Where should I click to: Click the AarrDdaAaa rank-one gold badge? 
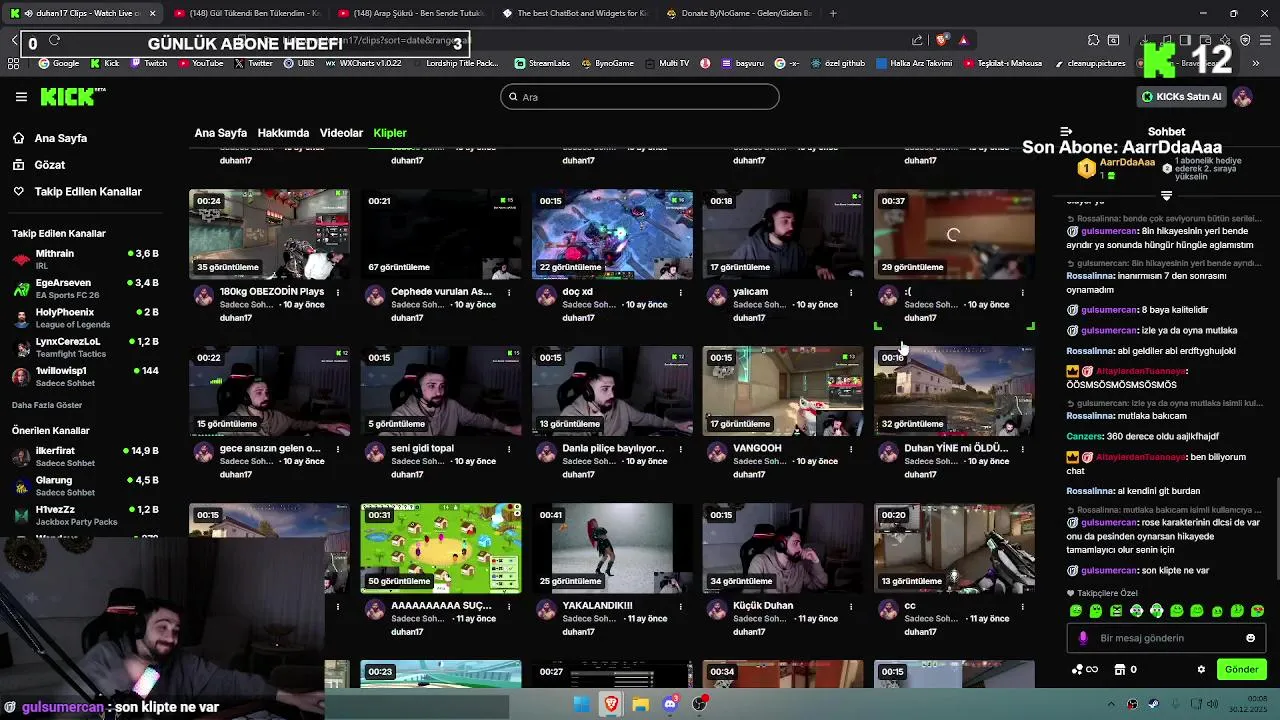point(1086,168)
